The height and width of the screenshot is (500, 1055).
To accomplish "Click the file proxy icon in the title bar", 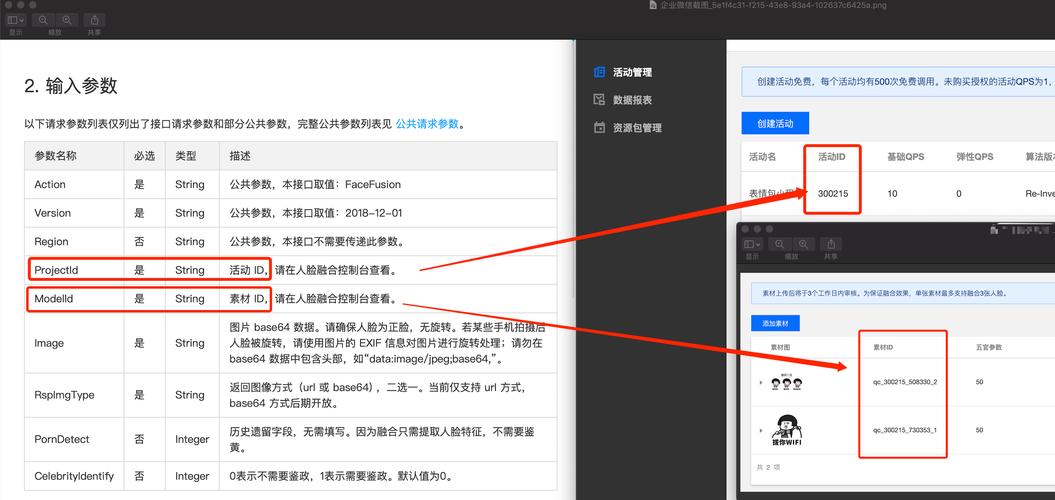I will [652, 5].
